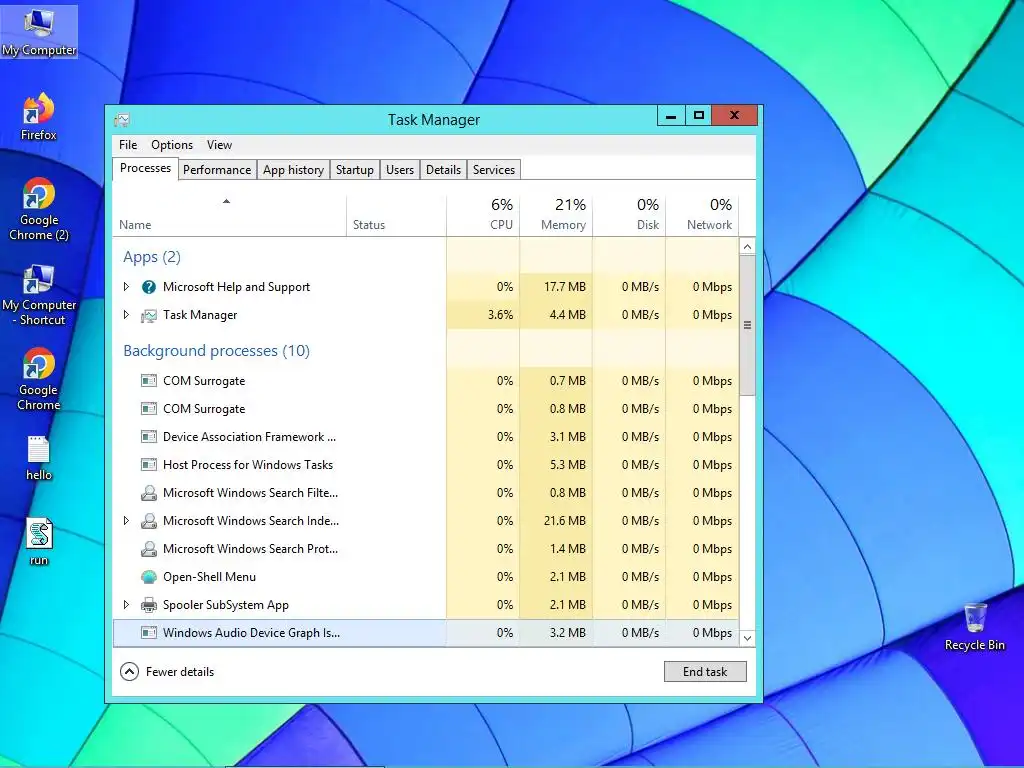The width and height of the screenshot is (1024, 768).
Task: Sort by the Disk column header
Action: click(629, 215)
